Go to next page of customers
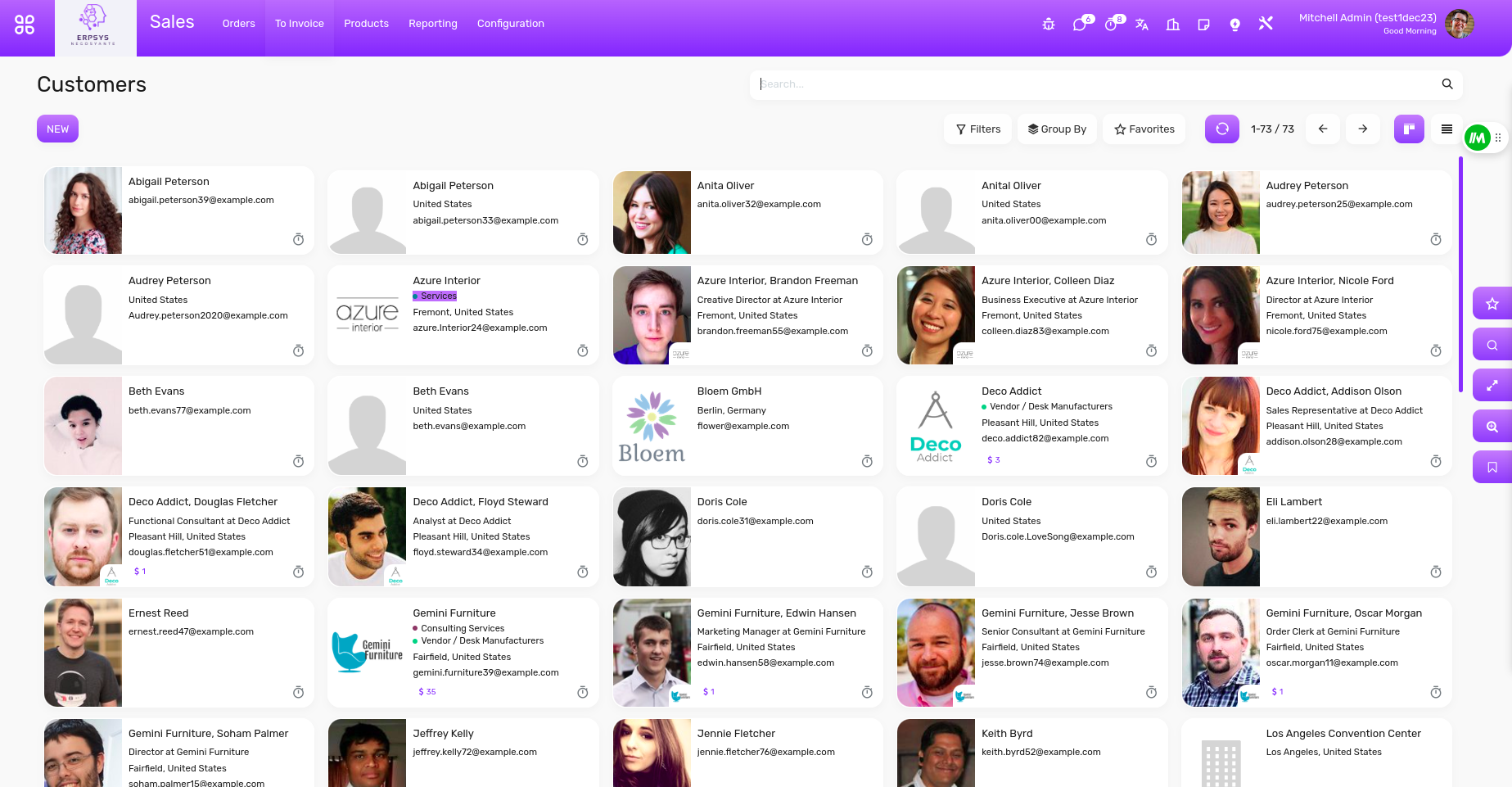The width and height of the screenshot is (1512, 787). pos(1362,129)
